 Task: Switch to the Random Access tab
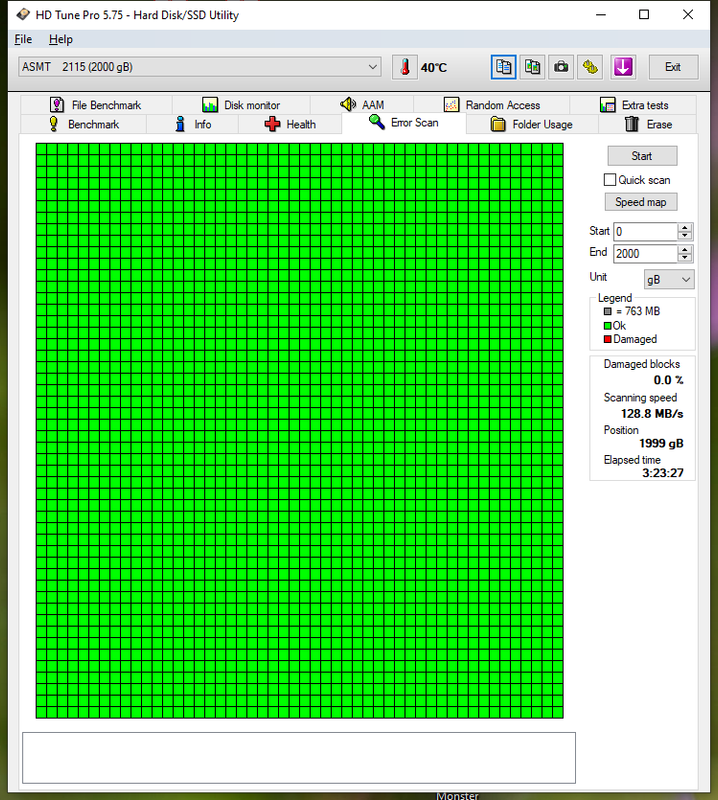pos(492,105)
